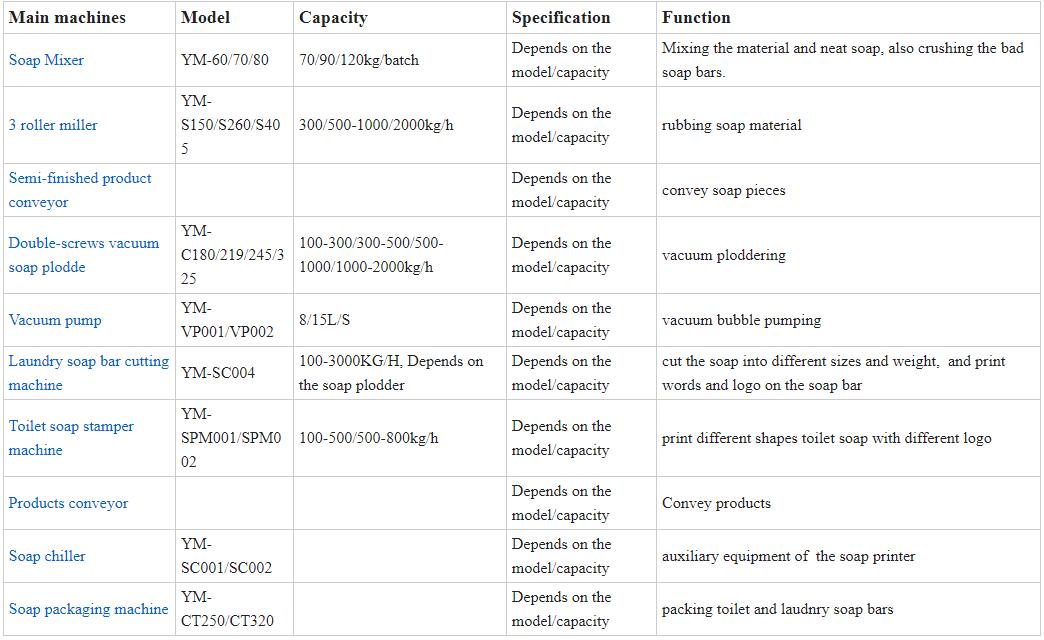Open the Soap chiller link
Viewport: 1044px width, 640px height.
pyautogui.click(x=47, y=556)
